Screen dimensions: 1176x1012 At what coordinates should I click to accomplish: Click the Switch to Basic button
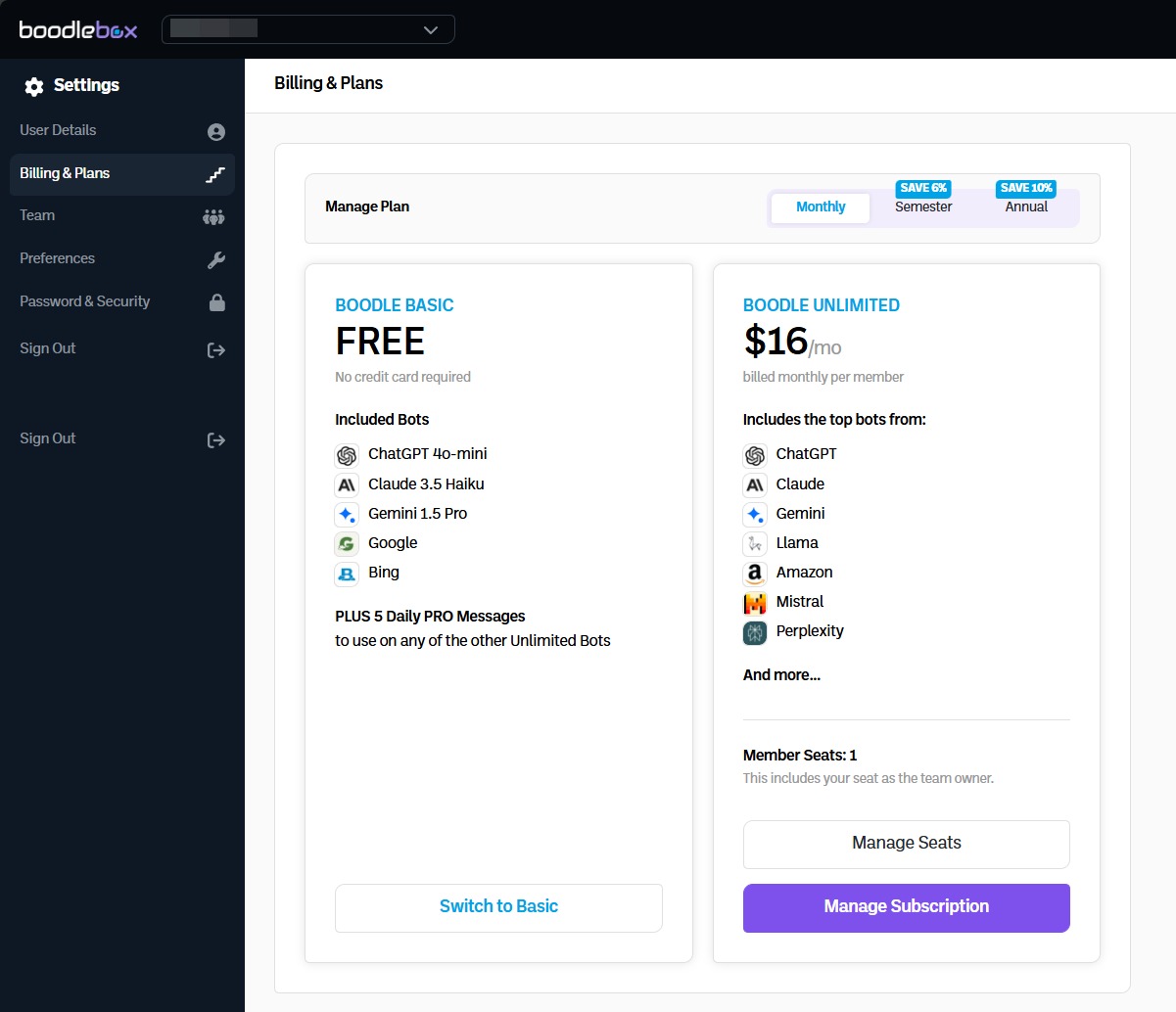(x=498, y=907)
